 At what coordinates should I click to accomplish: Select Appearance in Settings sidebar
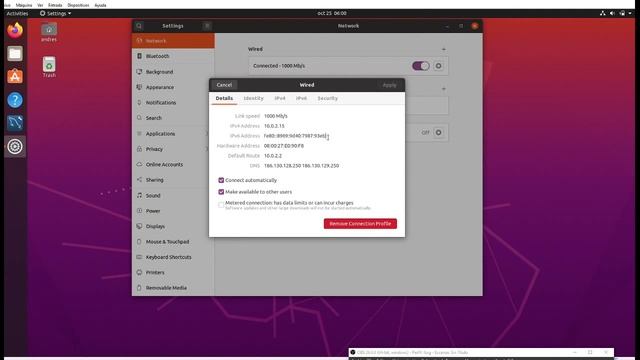[x=173, y=87]
